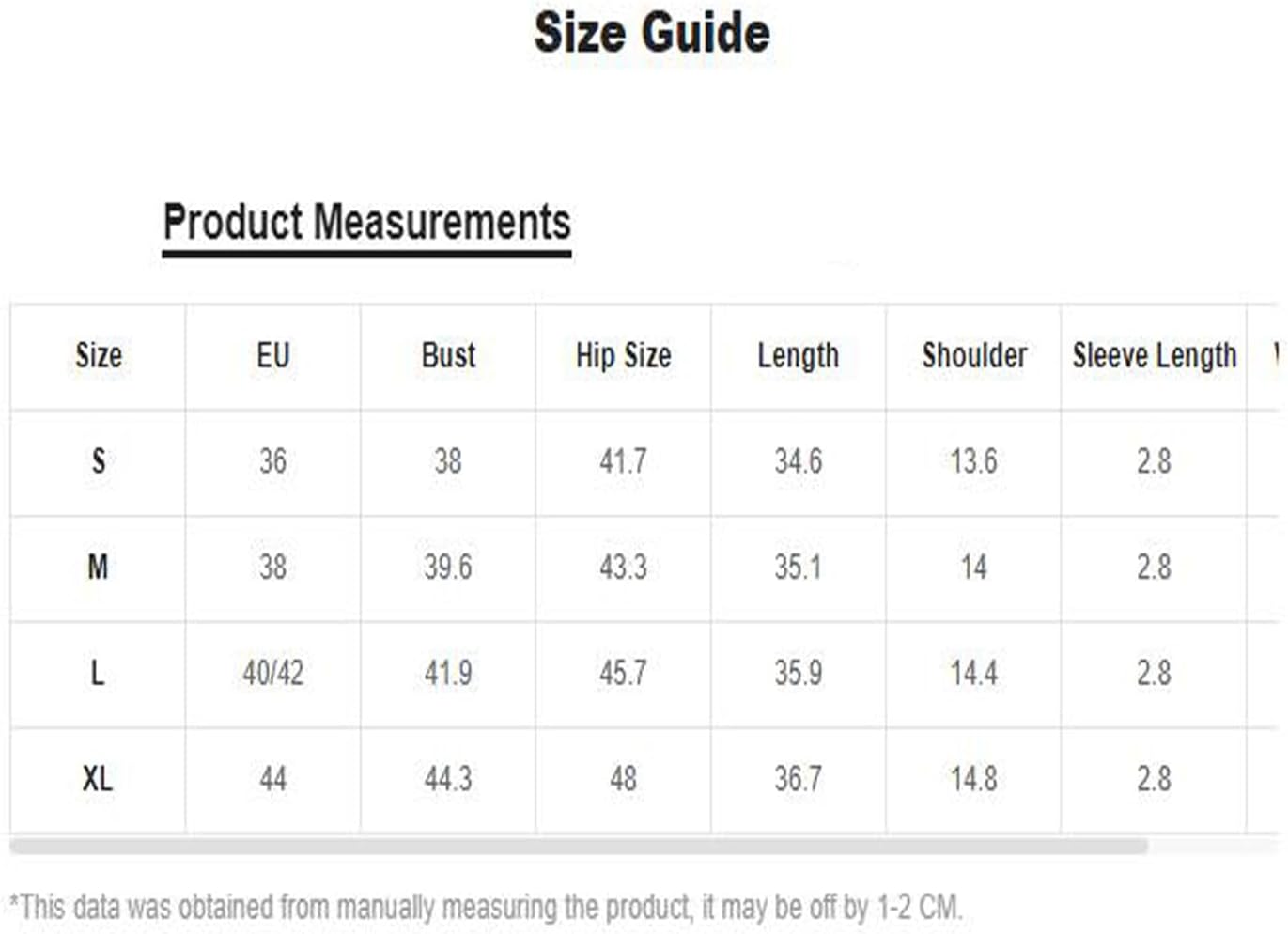Select the Hip Size column header
This screenshot has height=934, width=1288.
[x=624, y=356]
